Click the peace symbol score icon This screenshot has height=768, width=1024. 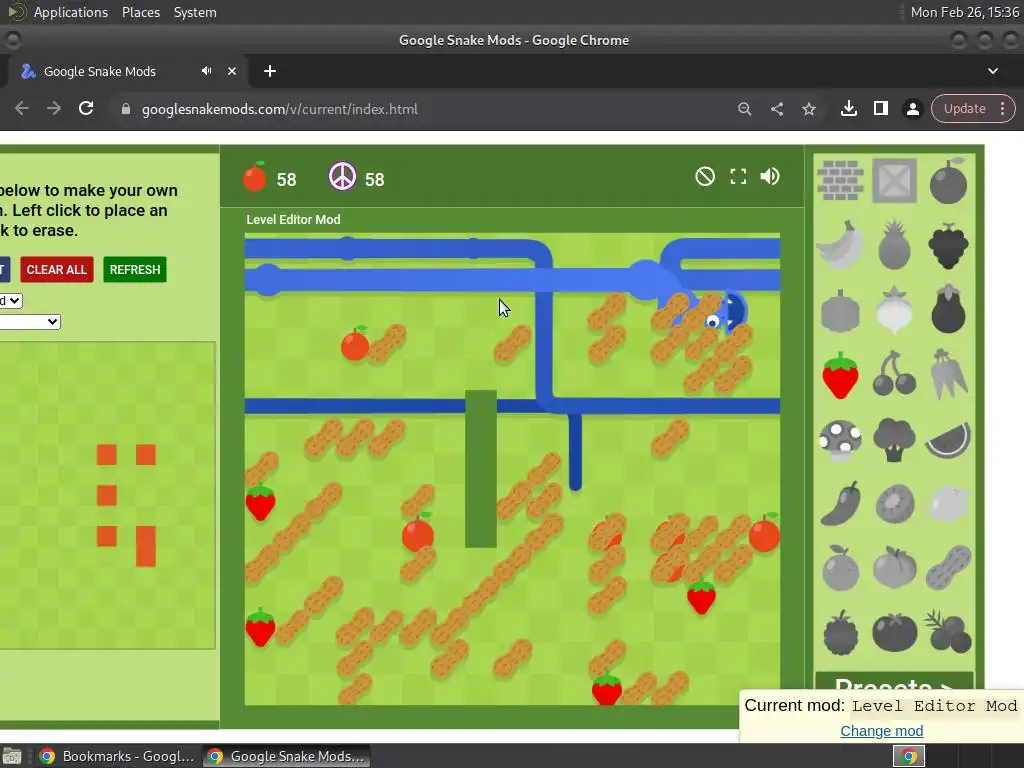[342, 177]
